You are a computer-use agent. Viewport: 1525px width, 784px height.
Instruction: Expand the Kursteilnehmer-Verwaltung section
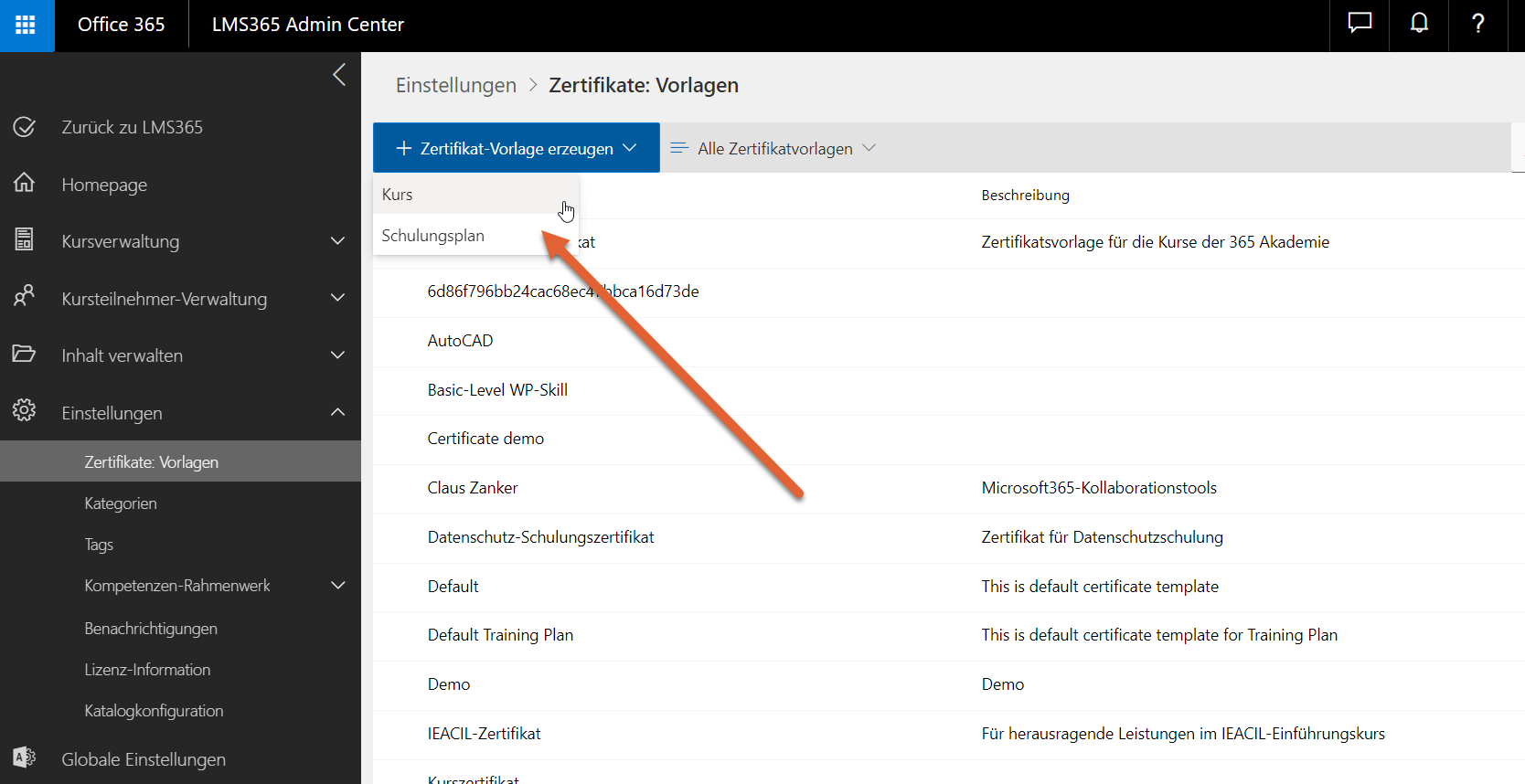[337, 299]
